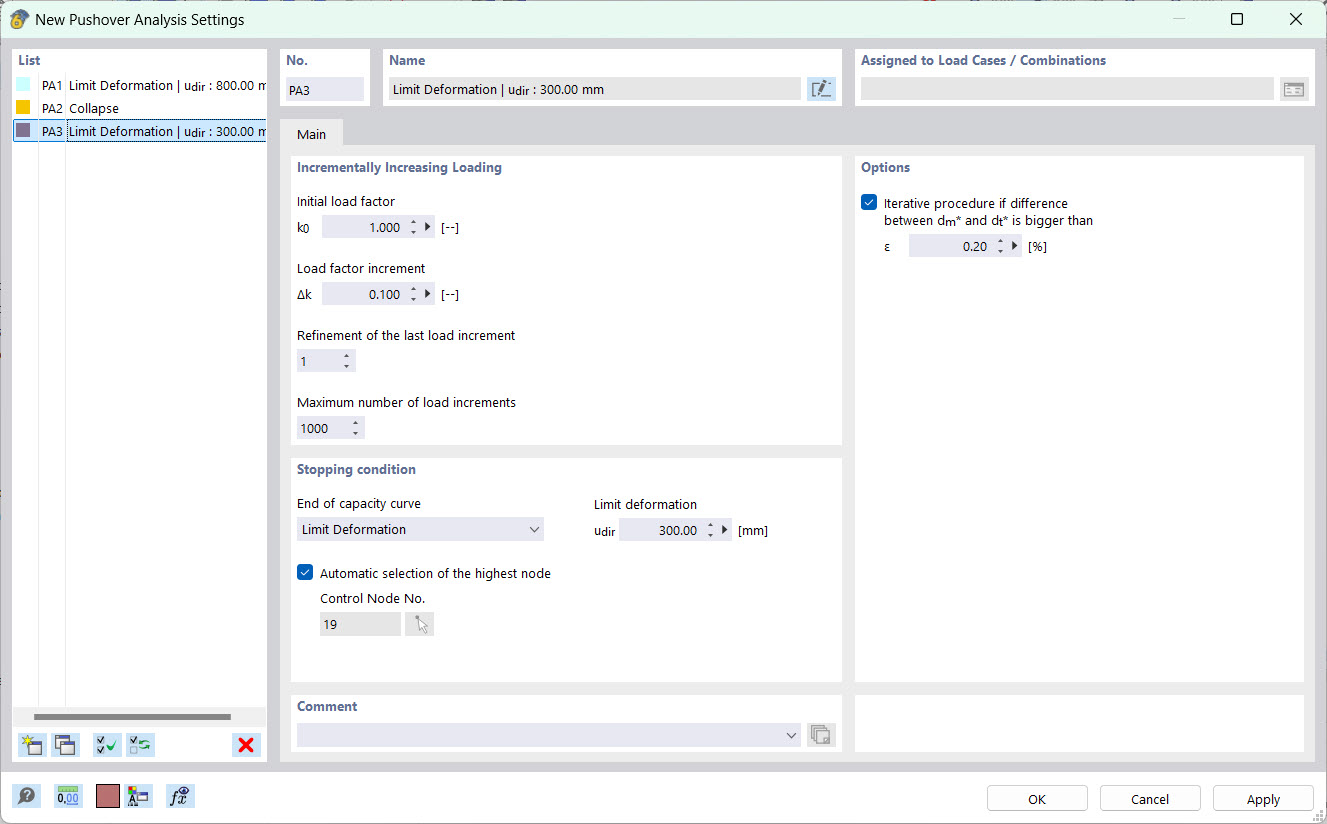Create a new pushover analysis entry

31,744
